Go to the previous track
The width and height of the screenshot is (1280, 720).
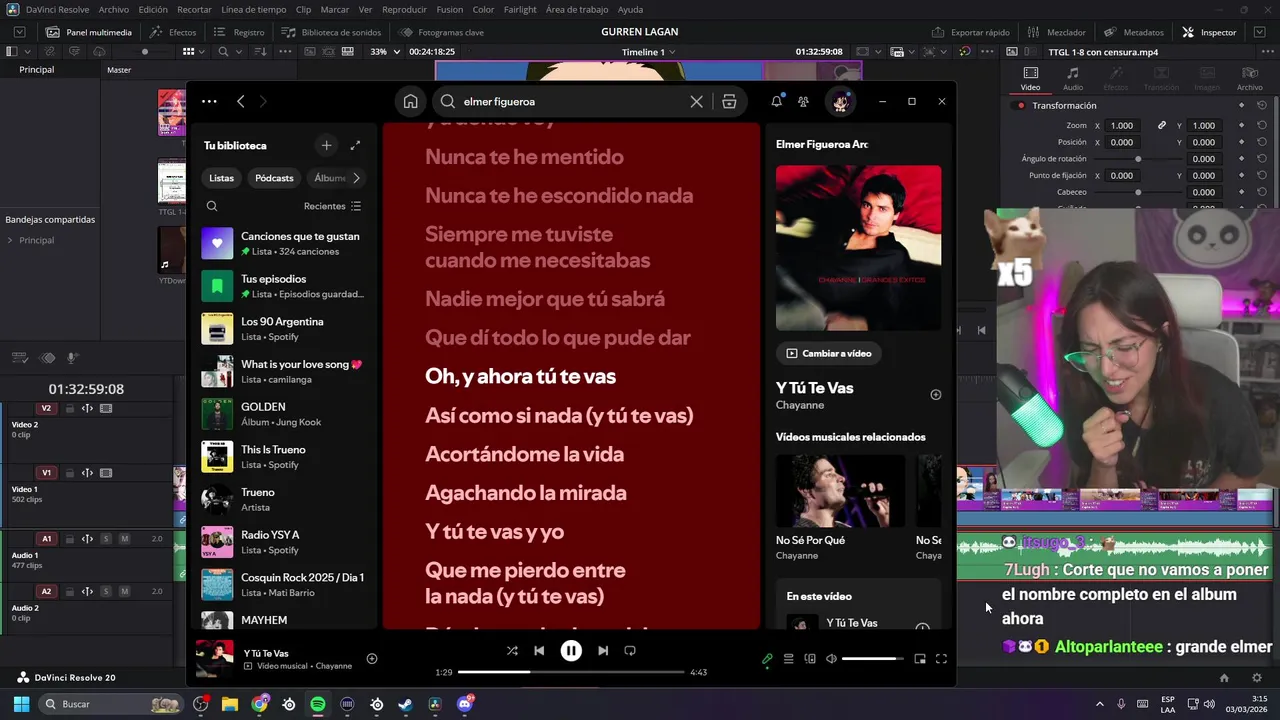539,650
